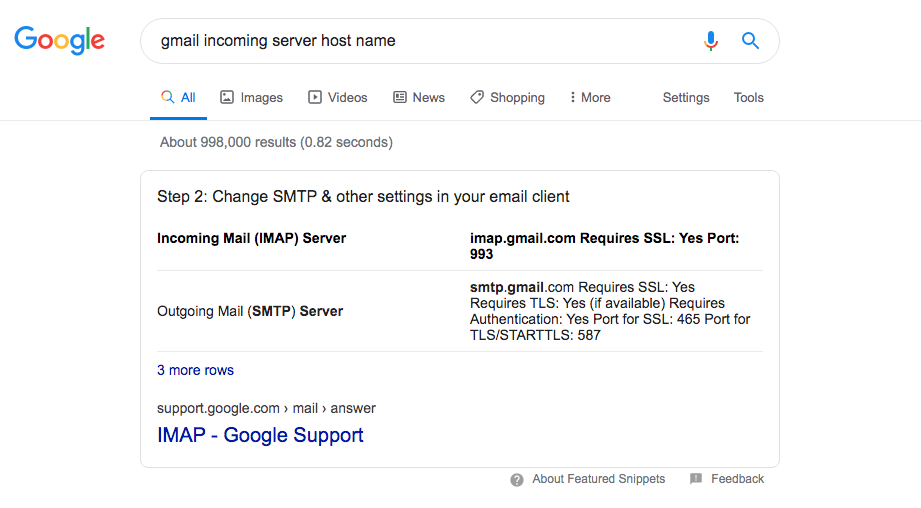Click the News tab newspaper icon
This screenshot has height=508, width=921.
click(400, 97)
